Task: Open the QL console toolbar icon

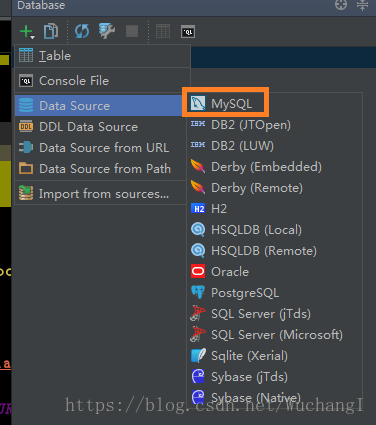Action: 188,32
